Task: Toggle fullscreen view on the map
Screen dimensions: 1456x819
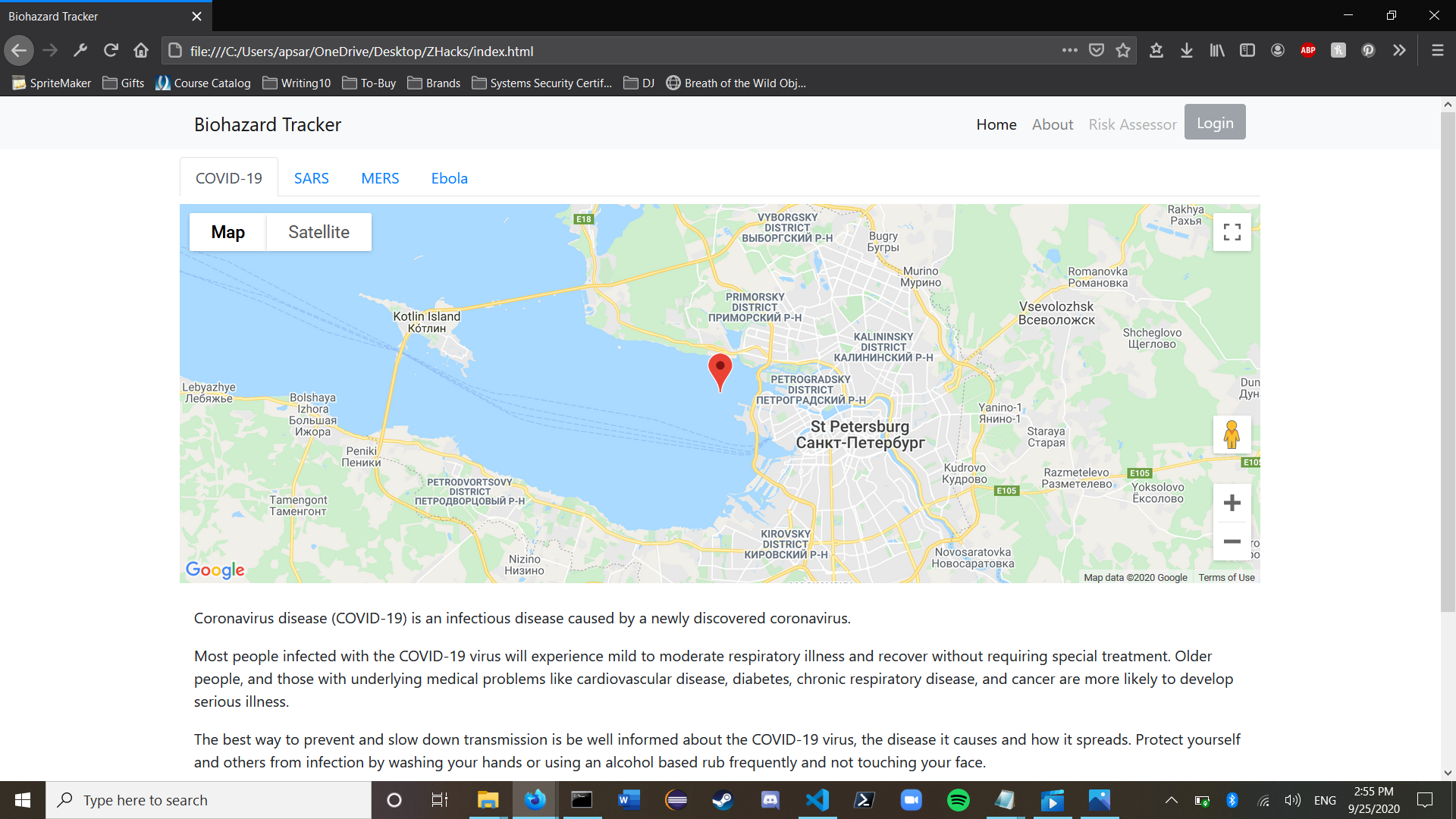Action: (1232, 232)
